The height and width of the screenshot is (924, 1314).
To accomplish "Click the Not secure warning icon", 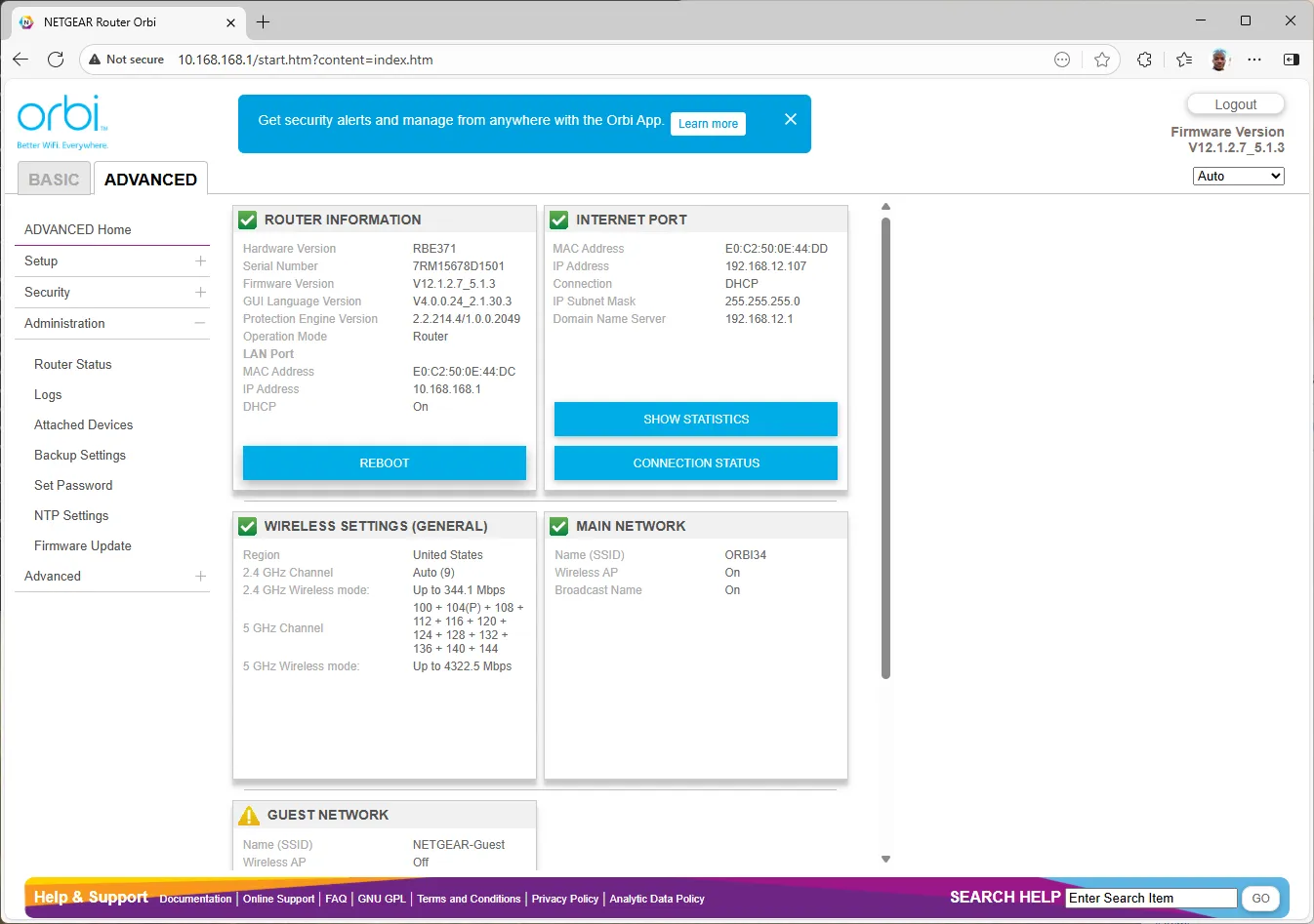I will tap(95, 60).
